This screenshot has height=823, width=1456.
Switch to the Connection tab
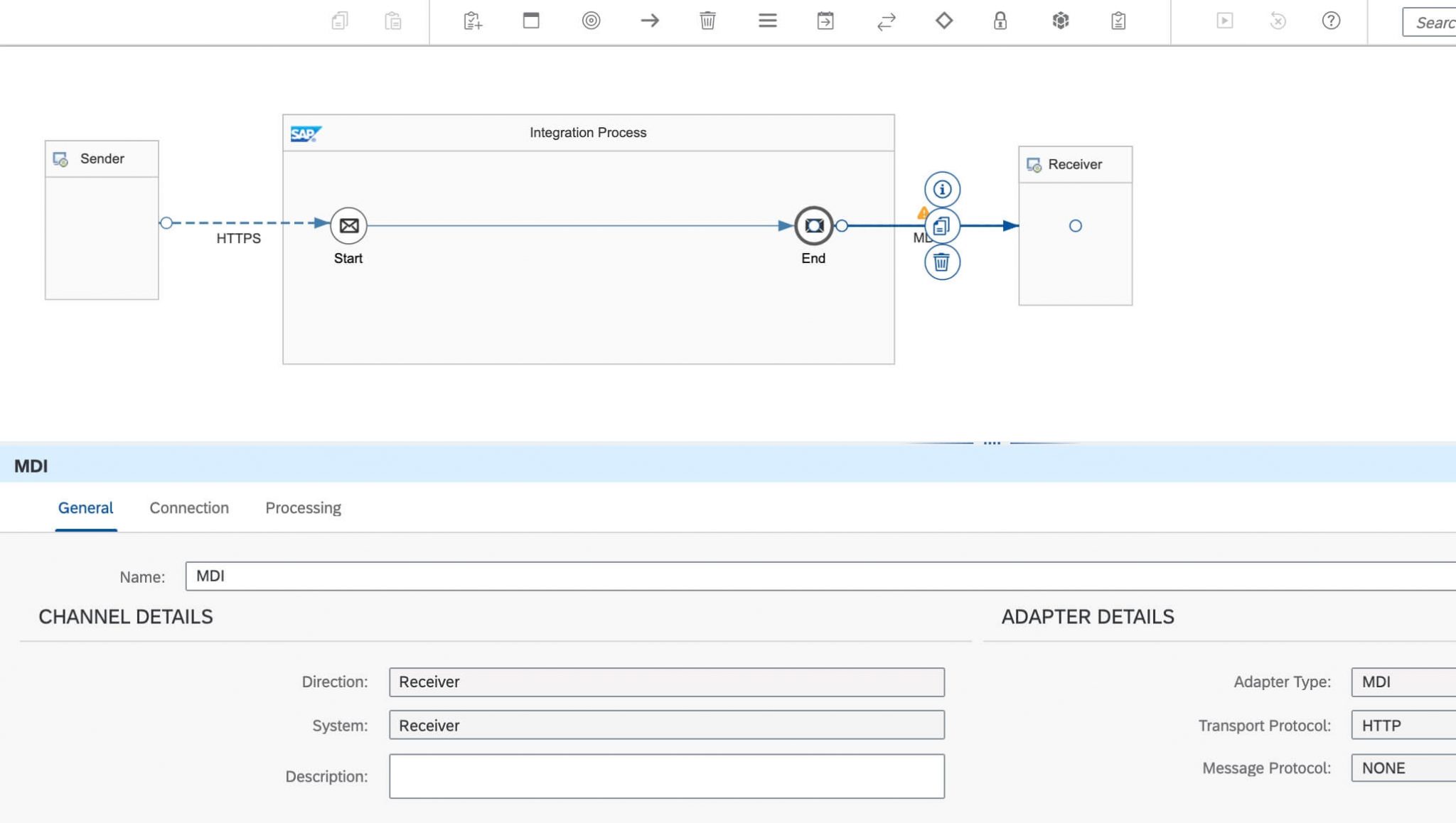[x=188, y=507]
